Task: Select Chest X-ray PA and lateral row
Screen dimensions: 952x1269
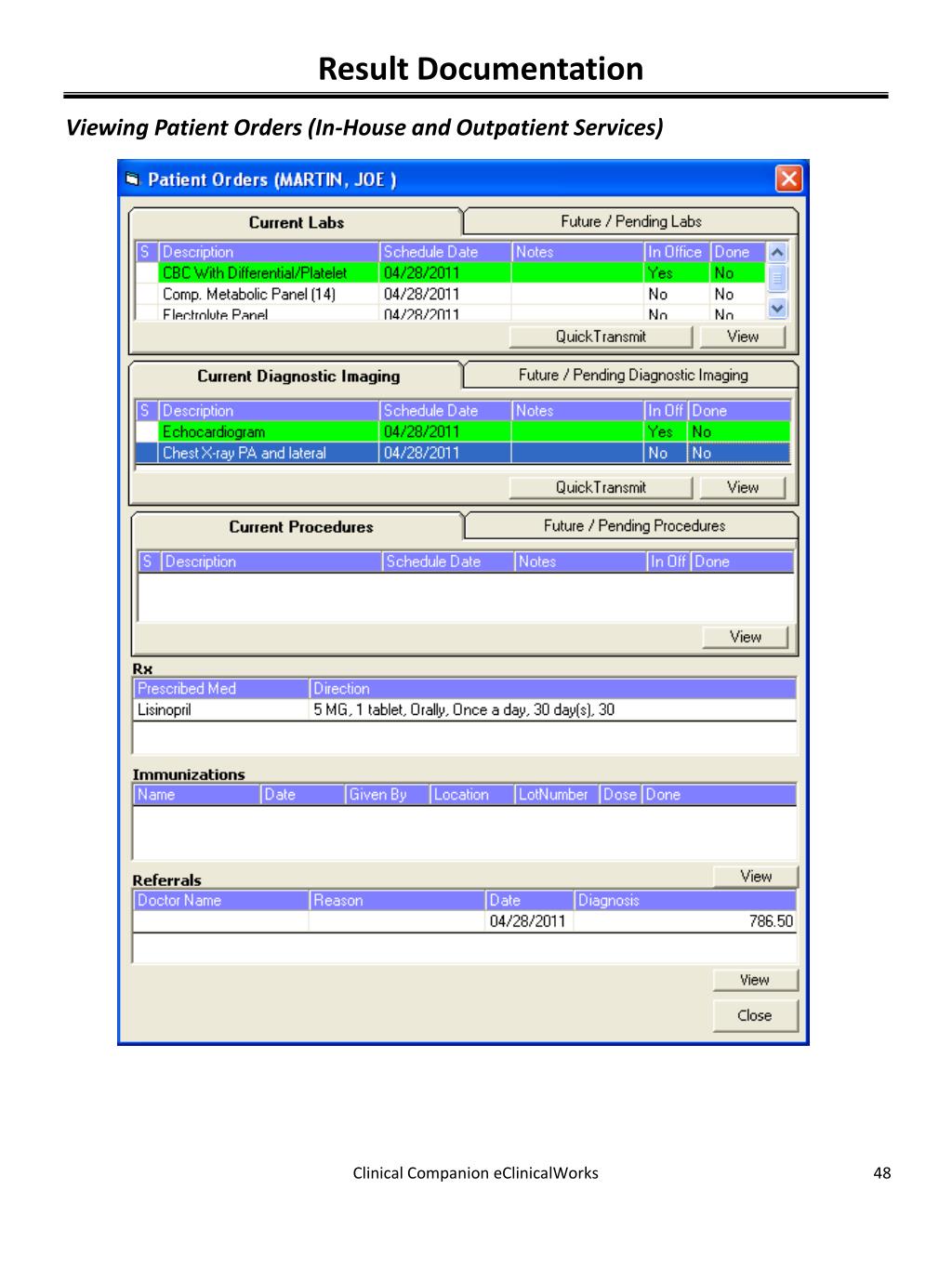Action: point(244,454)
